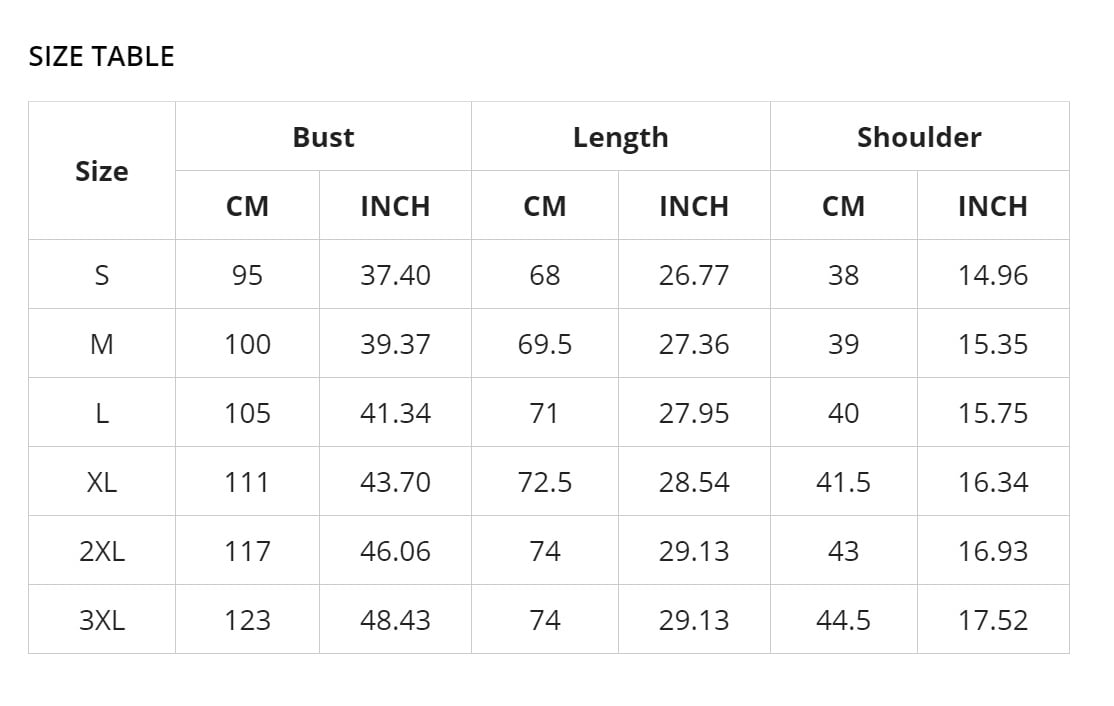Click the 2XL size row label
Image resolution: width=1114 pixels, height=706 pixels.
click(102, 550)
